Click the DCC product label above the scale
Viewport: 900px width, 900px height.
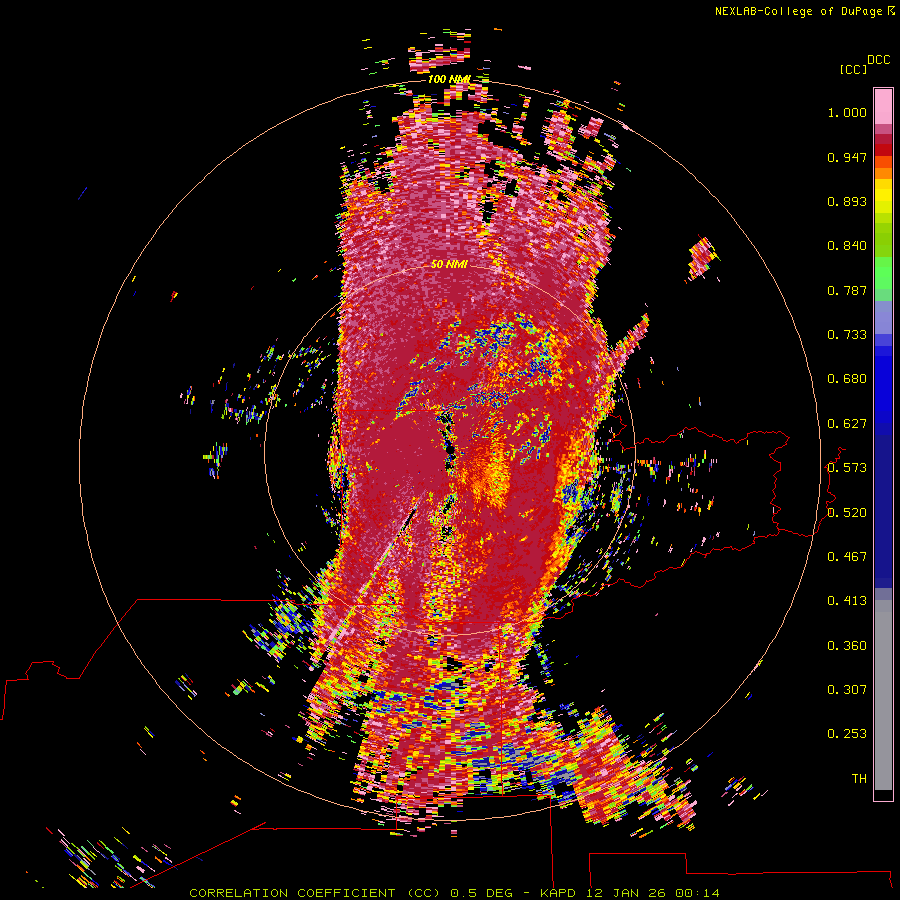(x=879, y=60)
